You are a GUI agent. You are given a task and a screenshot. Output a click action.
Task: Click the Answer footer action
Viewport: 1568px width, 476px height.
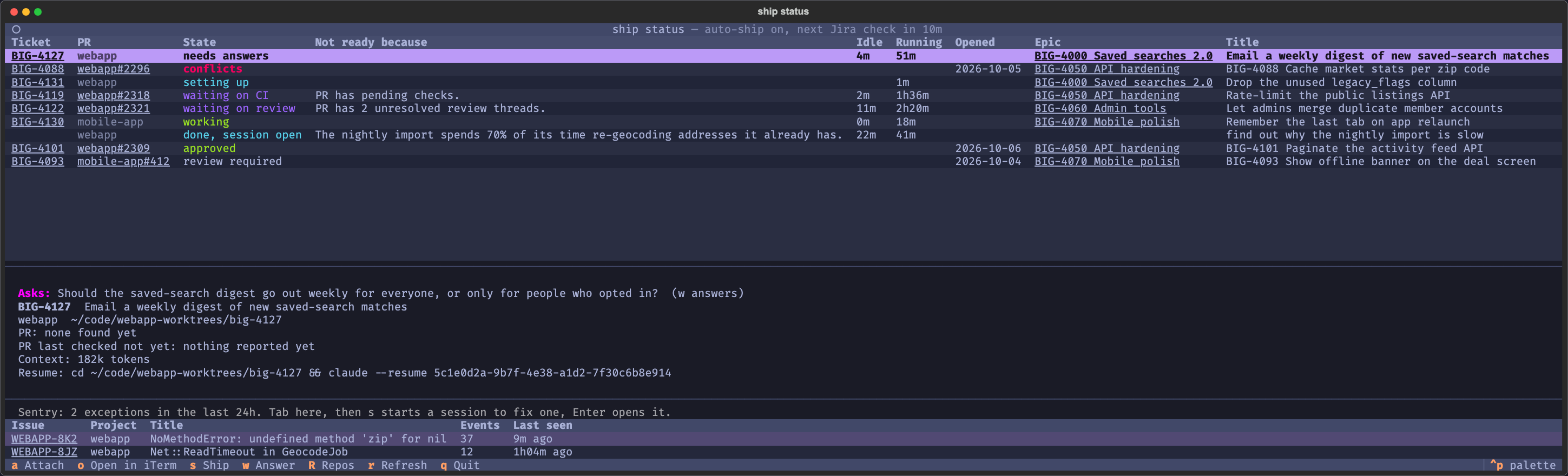click(268, 465)
